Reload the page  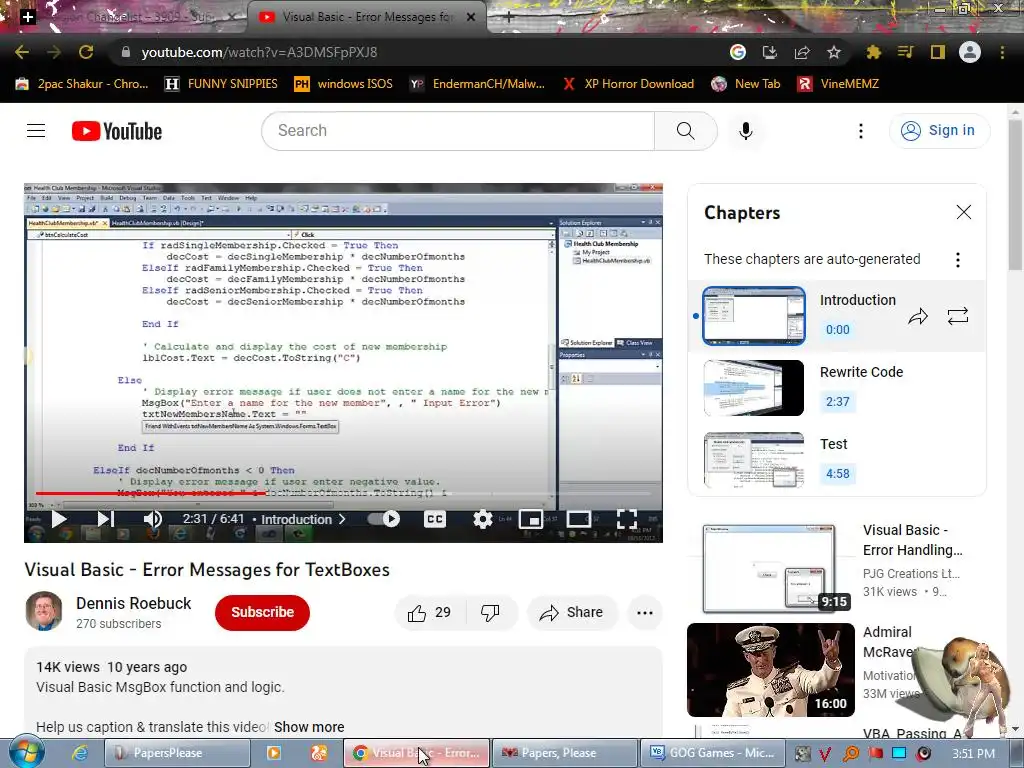tap(86, 52)
